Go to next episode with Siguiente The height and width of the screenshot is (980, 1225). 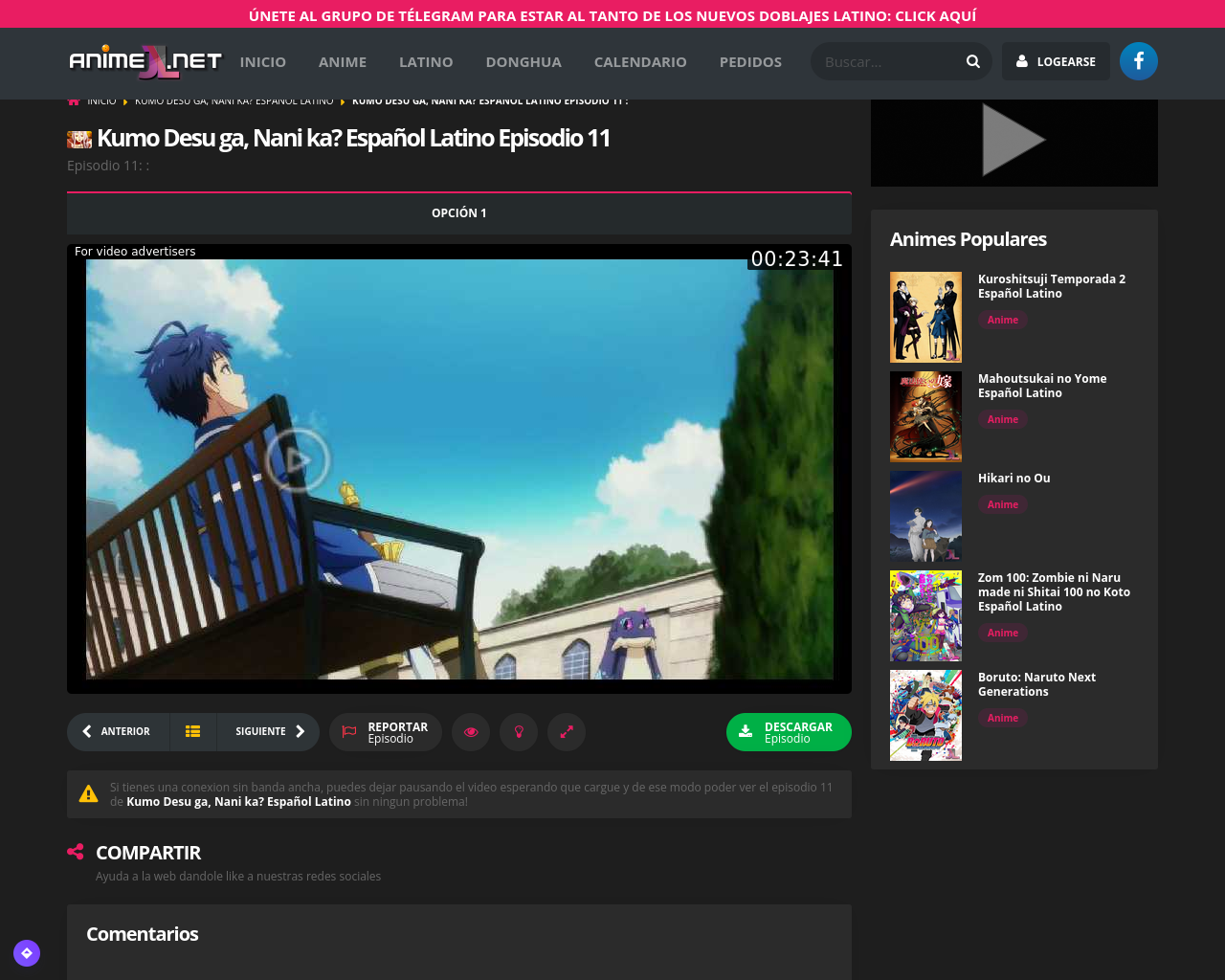point(269,731)
